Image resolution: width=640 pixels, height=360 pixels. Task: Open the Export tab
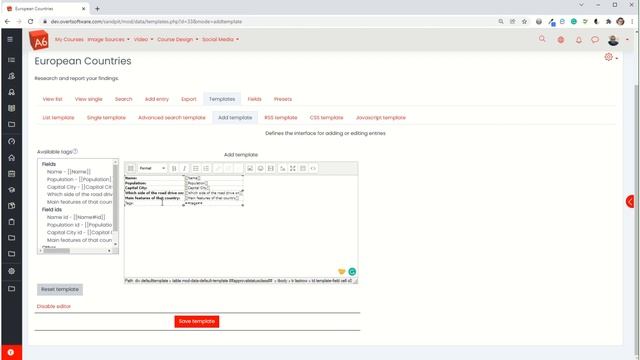[189, 99]
